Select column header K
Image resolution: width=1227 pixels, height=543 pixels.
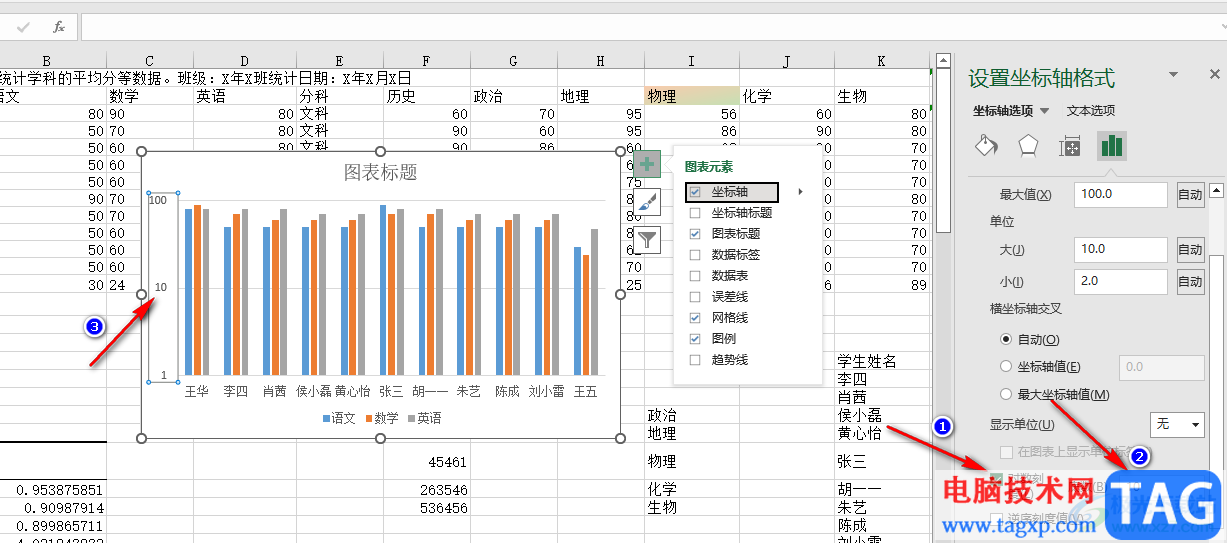click(881, 61)
